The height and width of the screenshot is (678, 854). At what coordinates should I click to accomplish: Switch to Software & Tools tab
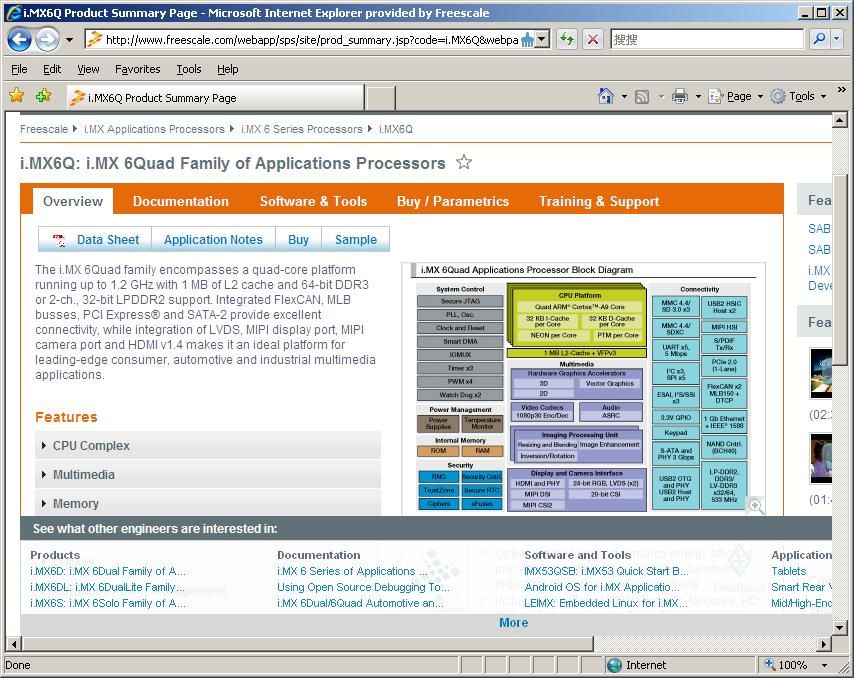[313, 201]
